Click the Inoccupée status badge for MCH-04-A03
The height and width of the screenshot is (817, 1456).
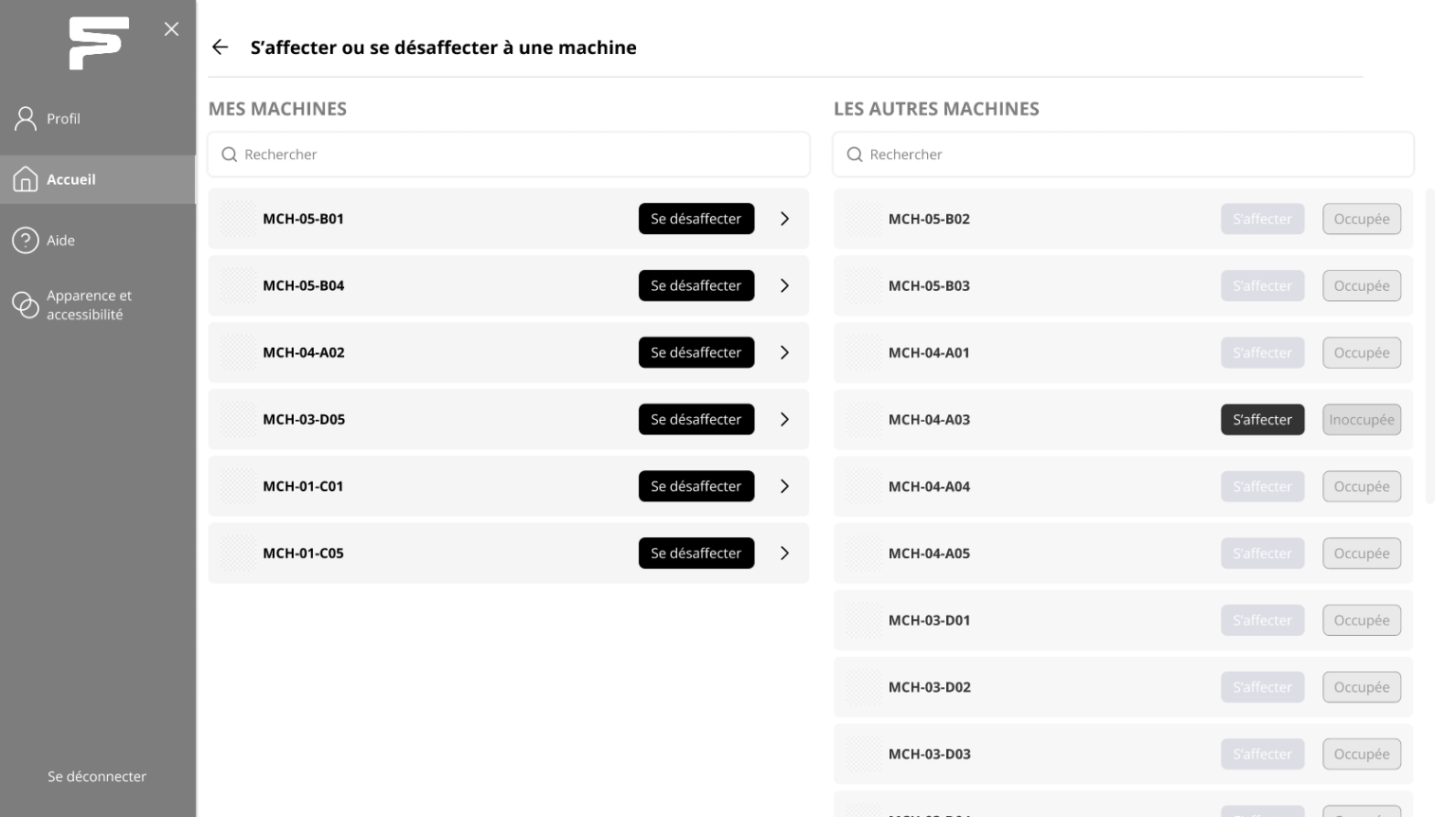(1361, 420)
